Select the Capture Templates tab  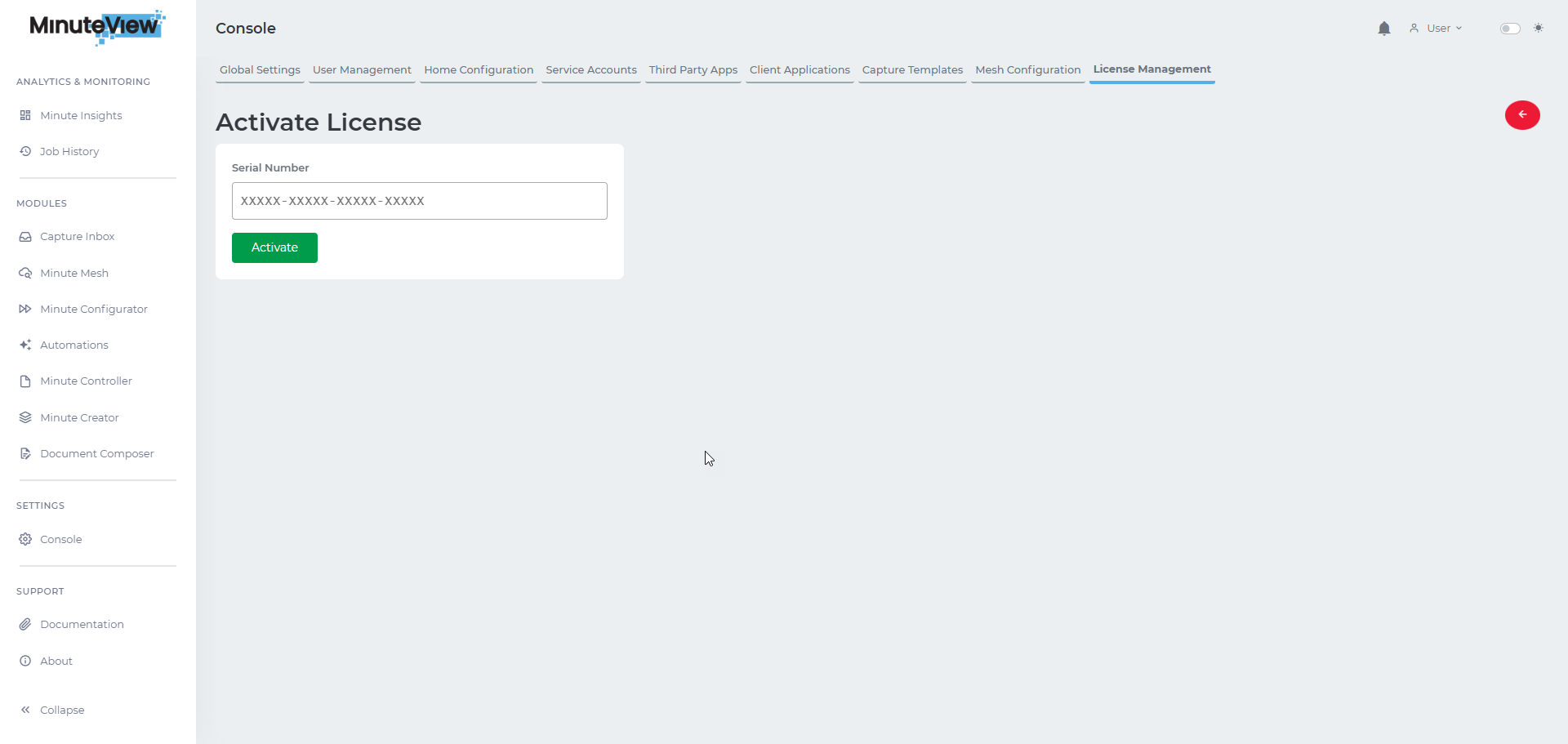912,70
